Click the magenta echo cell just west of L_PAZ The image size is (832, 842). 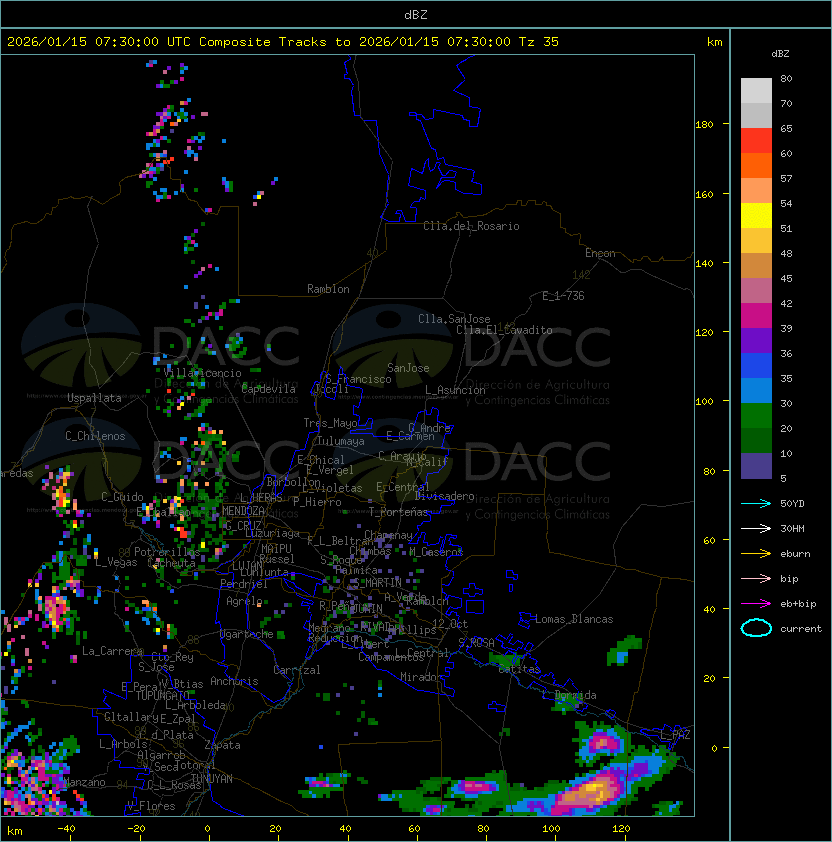pyautogui.click(x=602, y=744)
